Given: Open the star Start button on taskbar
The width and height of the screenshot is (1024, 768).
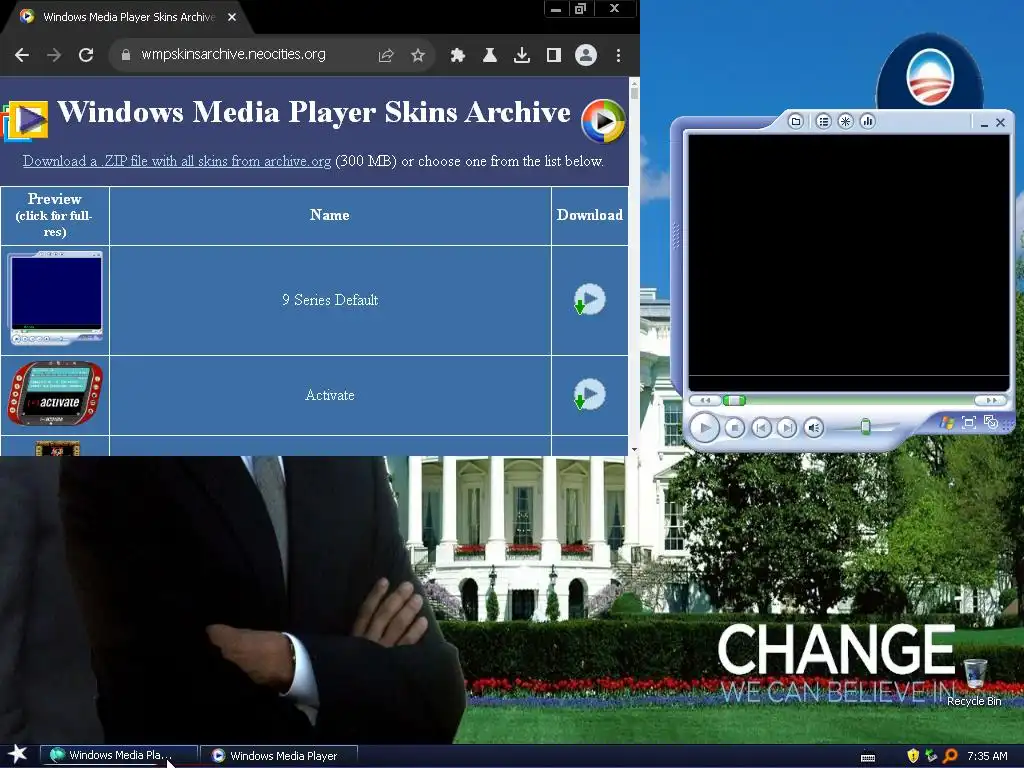Looking at the screenshot, I should pos(18,754).
